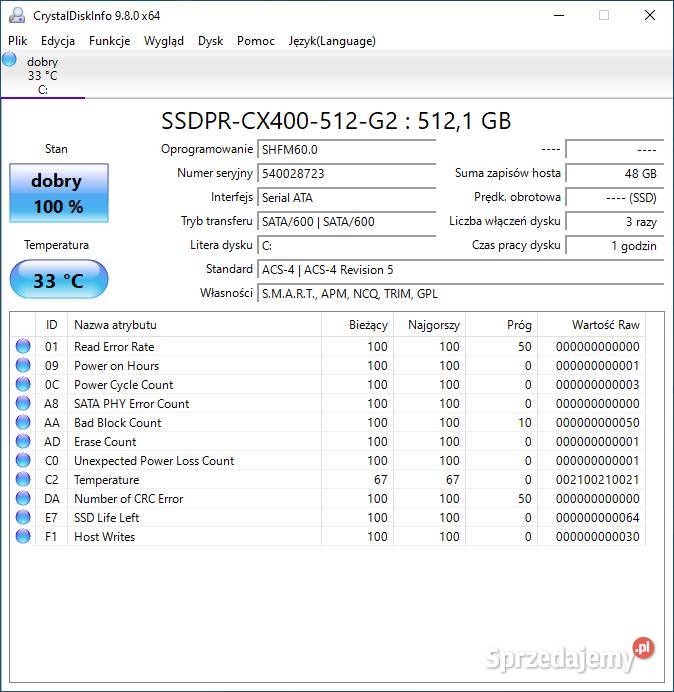Click the ID column header
Viewport: 674px width, 692px height.
point(51,325)
